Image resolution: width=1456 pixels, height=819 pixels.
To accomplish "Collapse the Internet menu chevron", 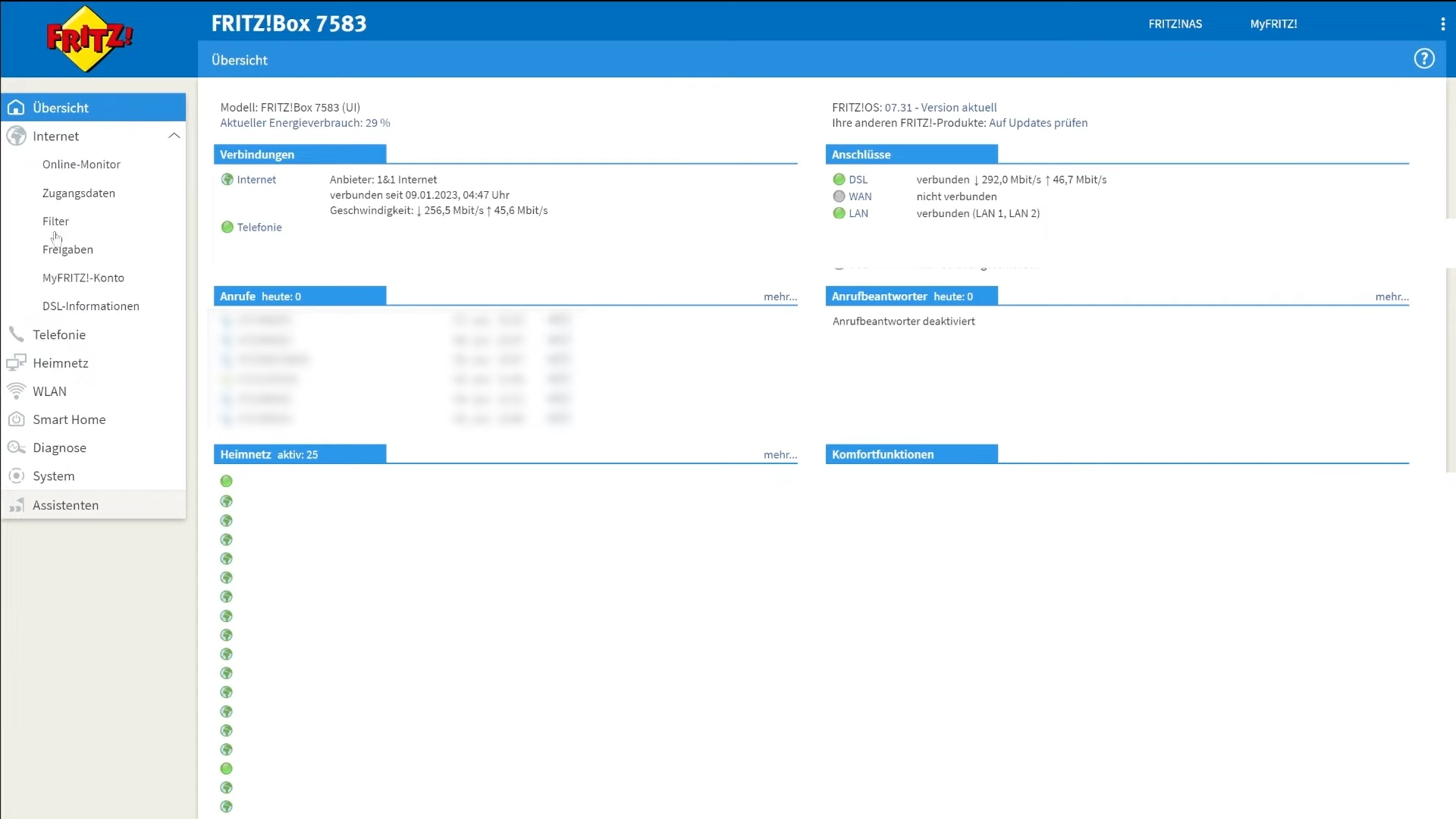I will [174, 136].
